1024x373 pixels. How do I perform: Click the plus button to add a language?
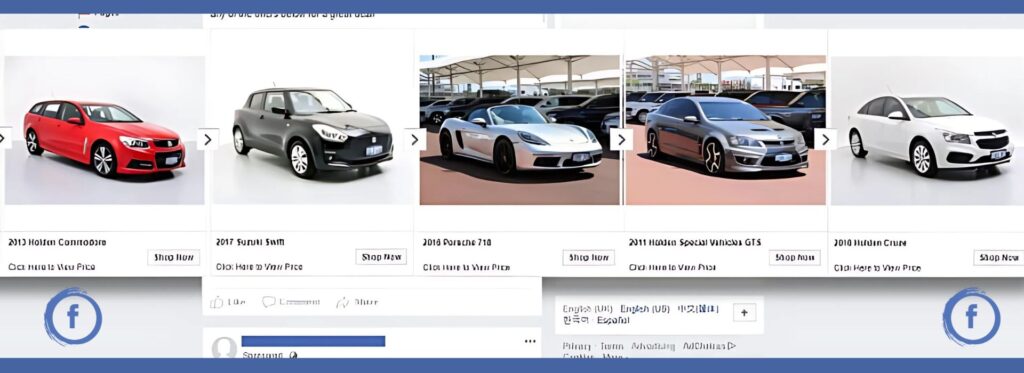point(744,313)
